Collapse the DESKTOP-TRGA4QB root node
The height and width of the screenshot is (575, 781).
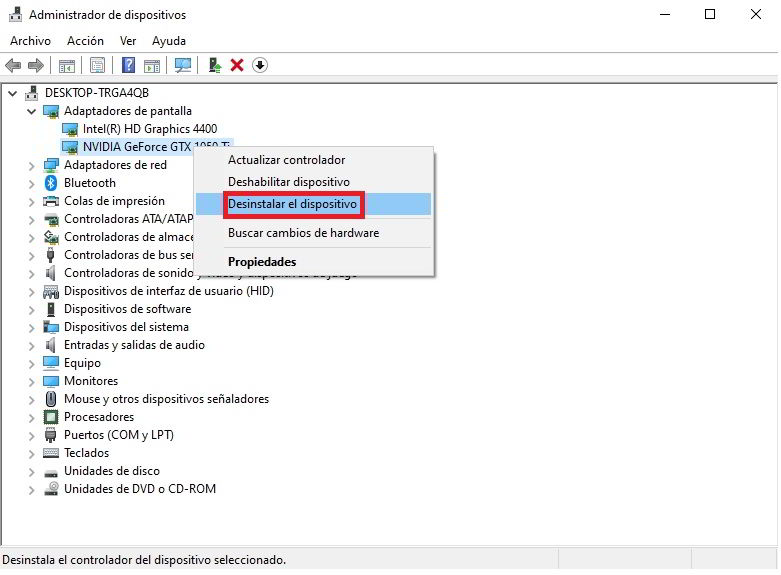point(12,93)
